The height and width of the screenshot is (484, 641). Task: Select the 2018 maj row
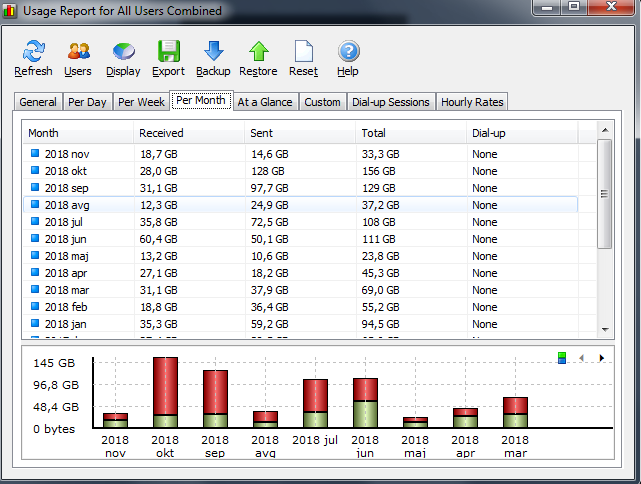[300, 256]
